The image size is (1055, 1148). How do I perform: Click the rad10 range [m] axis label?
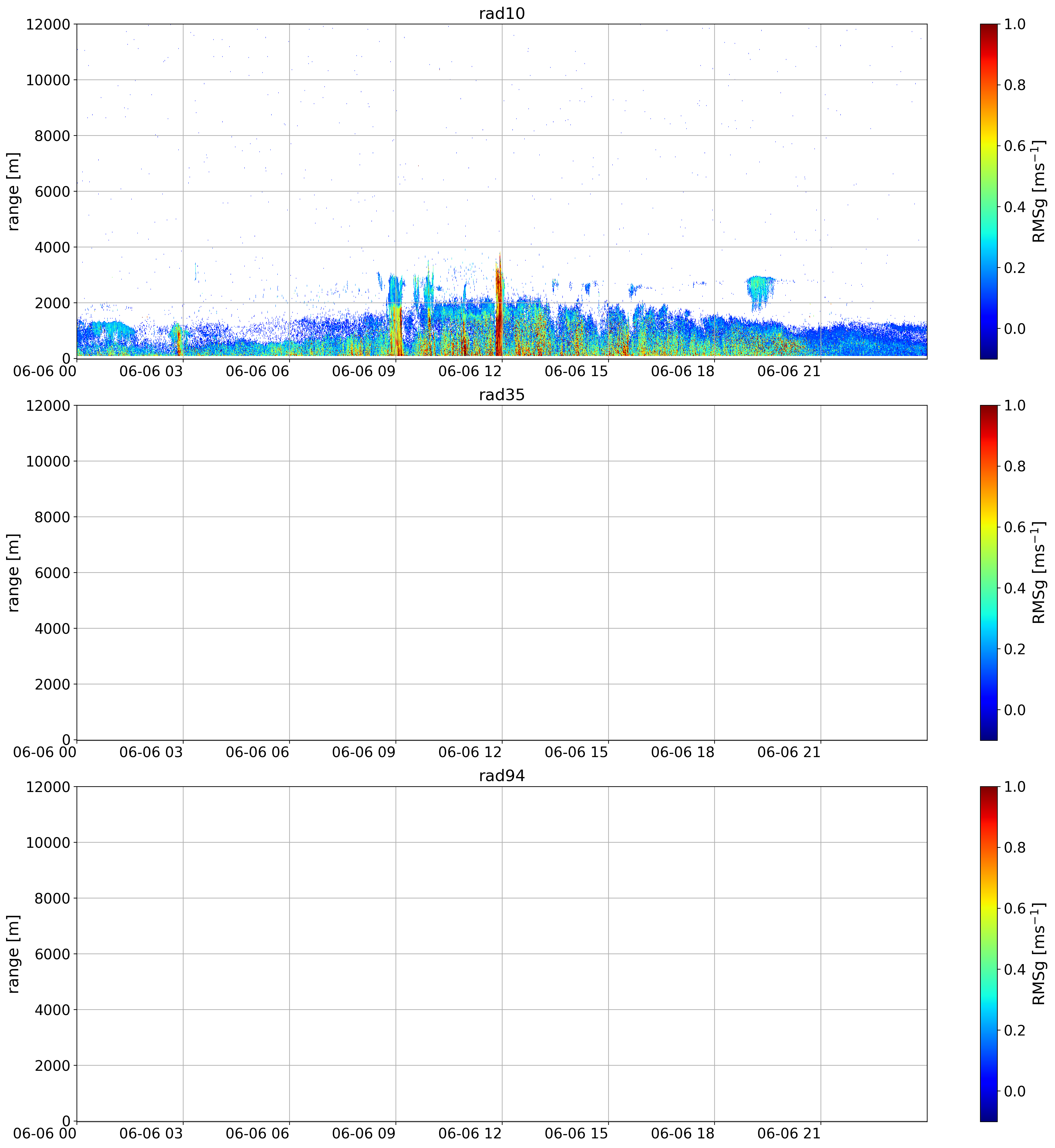[14, 191]
